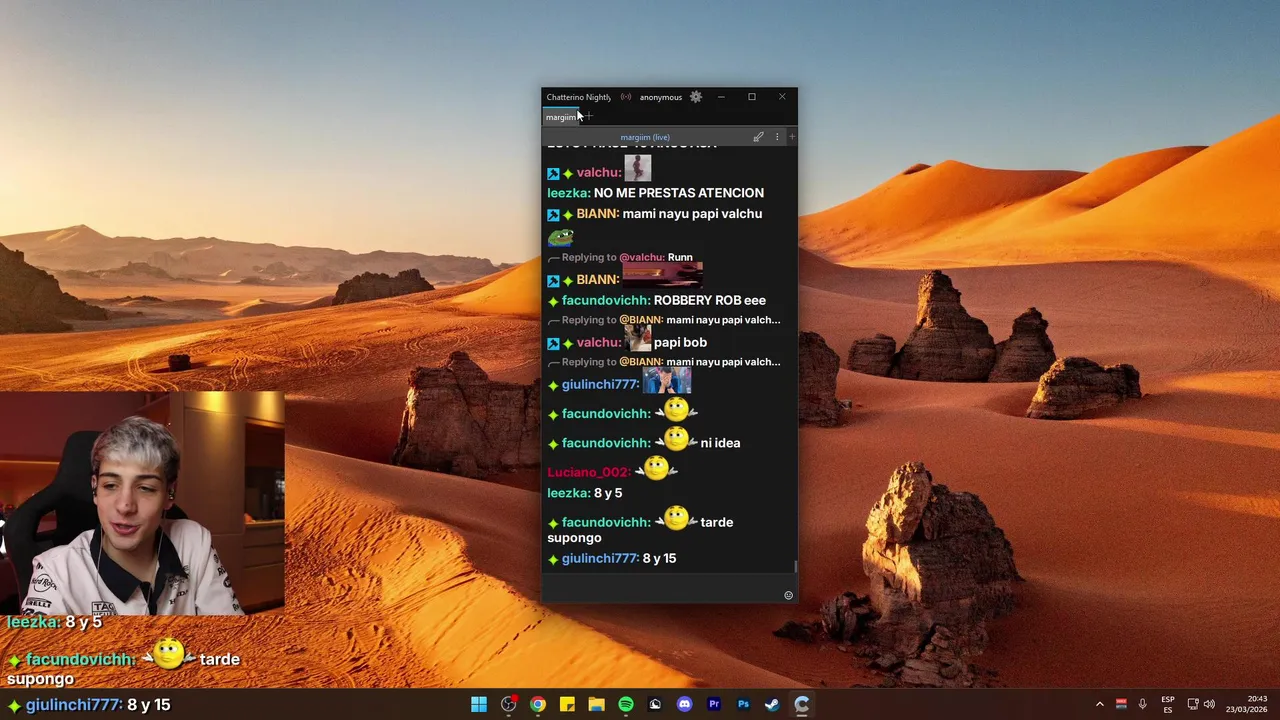The width and height of the screenshot is (1280, 720).
Task: Open giulinchi777's image emote
Action: [667, 380]
